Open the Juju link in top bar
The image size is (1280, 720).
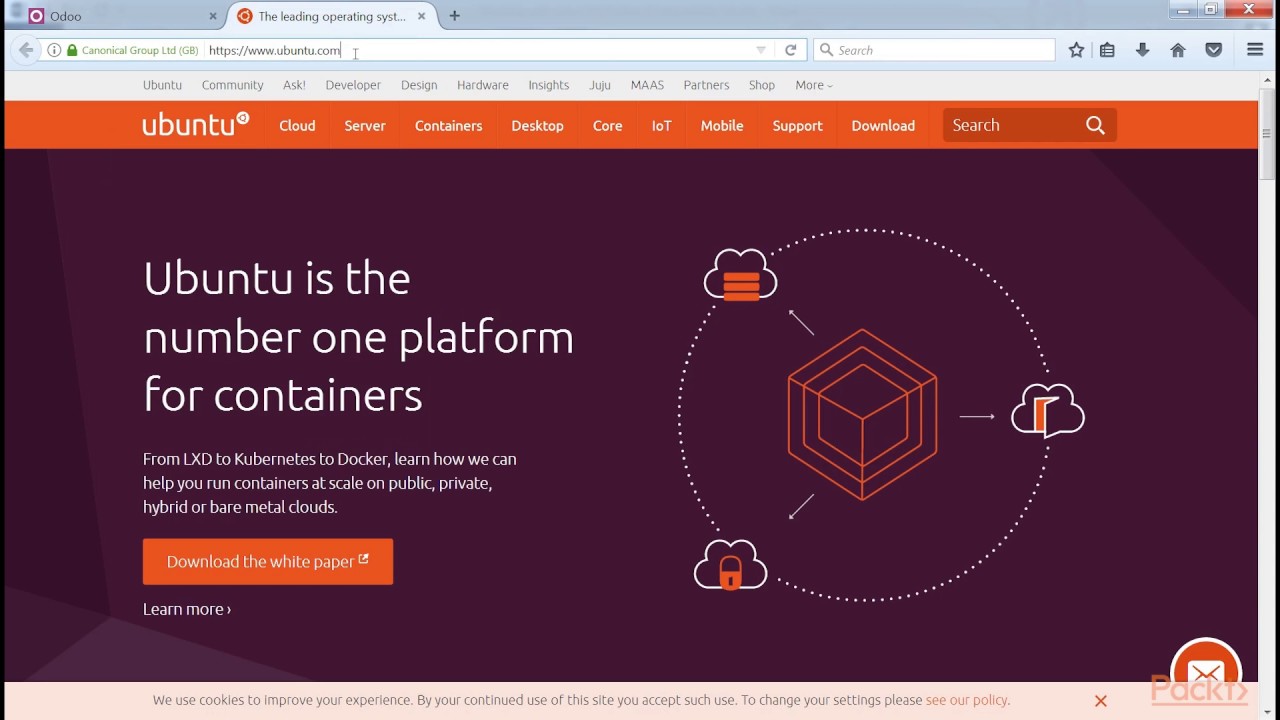(x=600, y=85)
